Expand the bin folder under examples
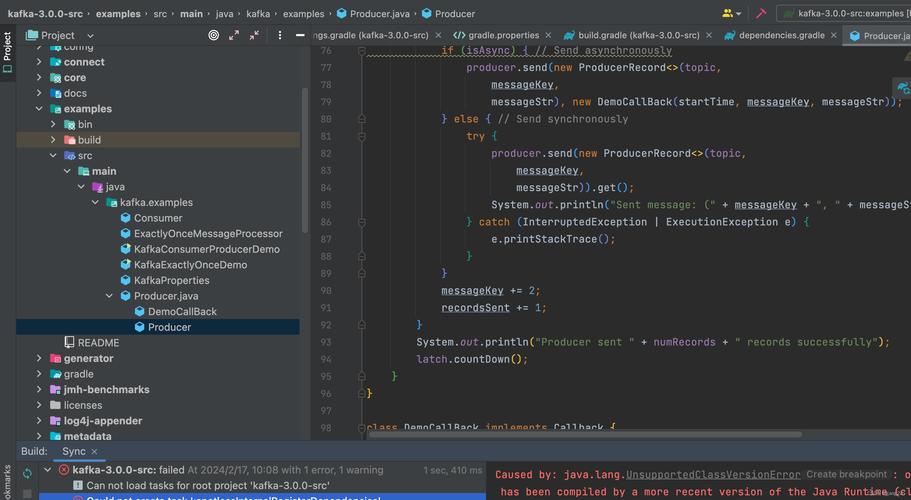The image size is (911, 500). coord(53,124)
